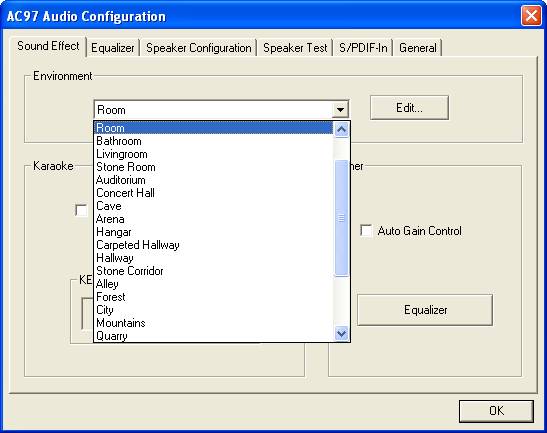
Task: Close the AC97 Audio Configuration window
Action: [x=531, y=16]
